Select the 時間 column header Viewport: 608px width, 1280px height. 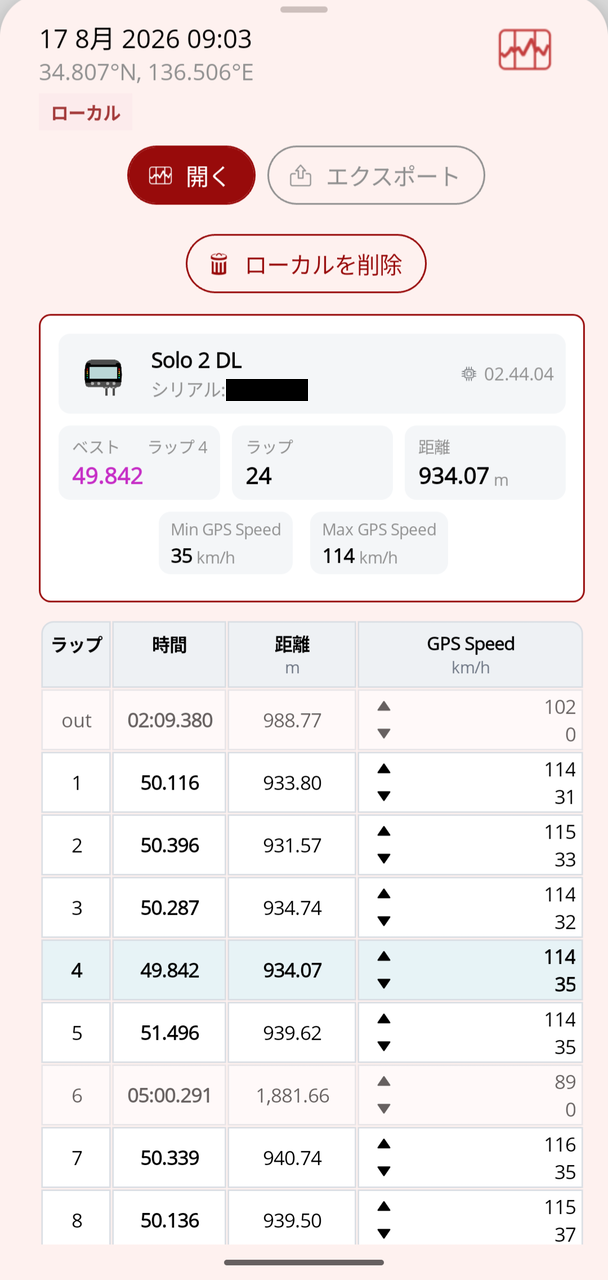pyautogui.click(x=170, y=655)
